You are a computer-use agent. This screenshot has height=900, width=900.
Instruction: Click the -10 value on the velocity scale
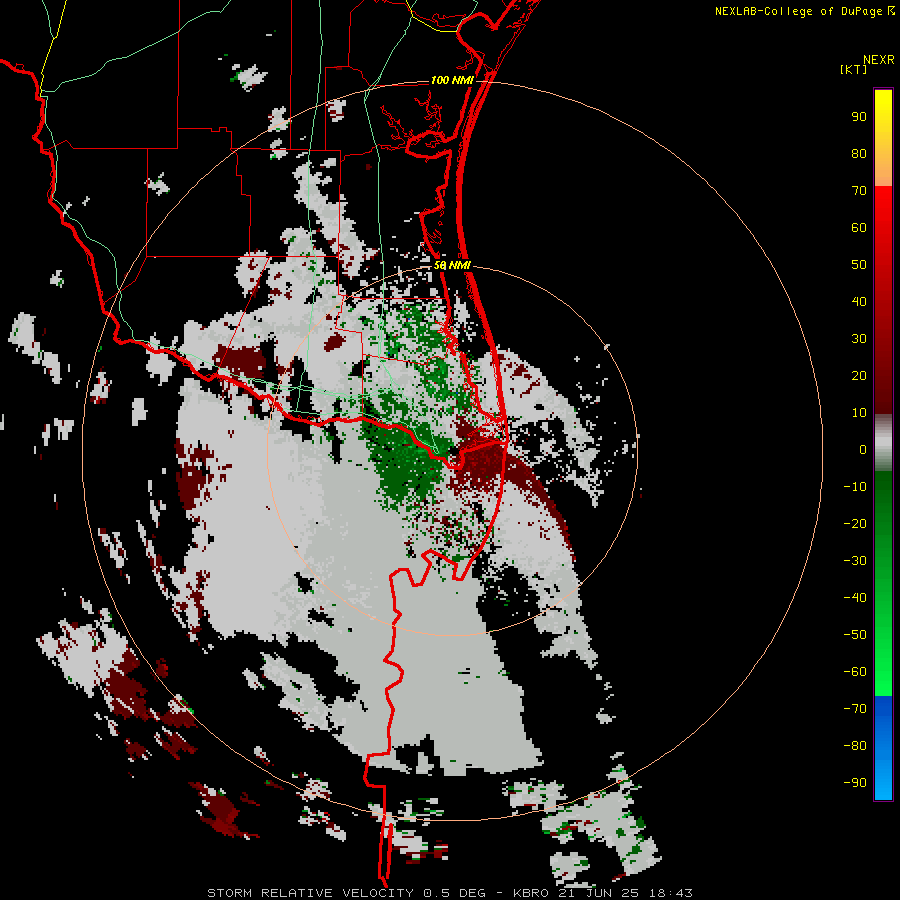pyautogui.click(x=855, y=487)
